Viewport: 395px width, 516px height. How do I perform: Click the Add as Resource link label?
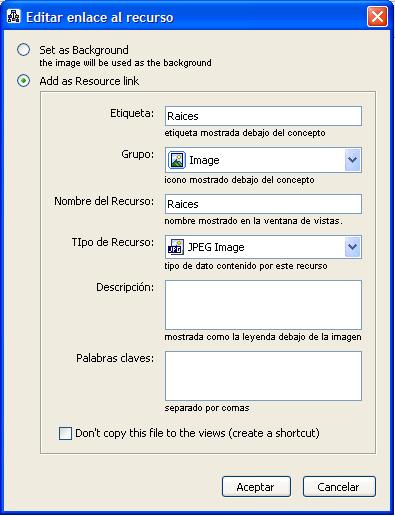pos(89,81)
